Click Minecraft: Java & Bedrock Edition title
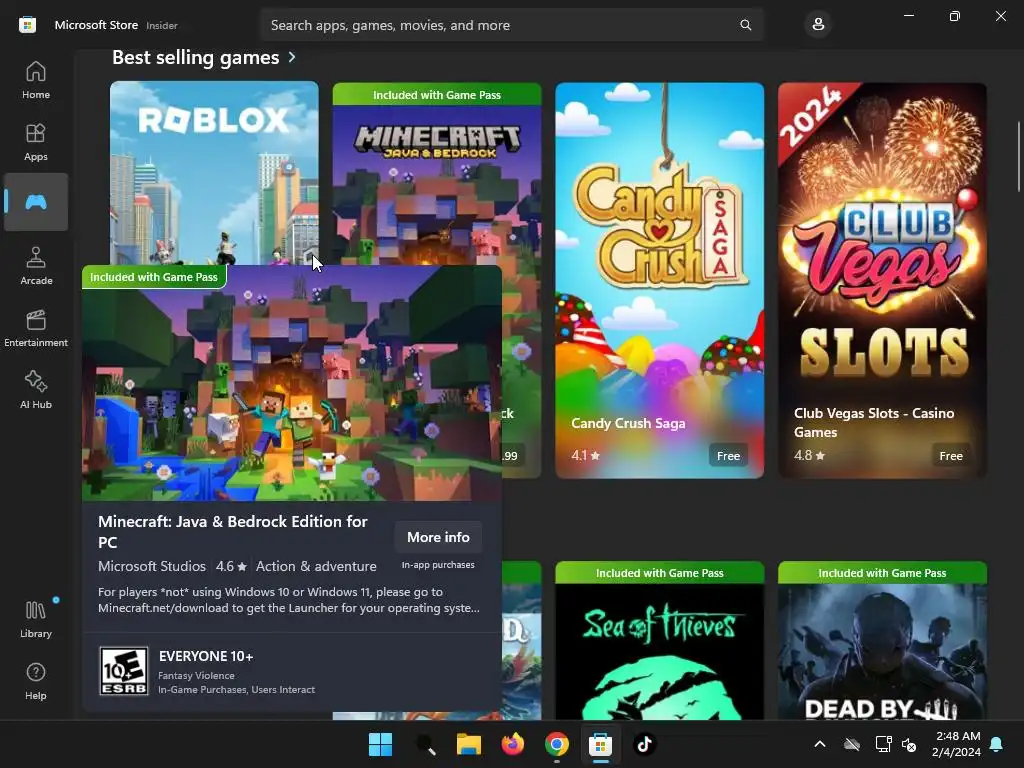The image size is (1024, 768). pyautogui.click(x=232, y=532)
